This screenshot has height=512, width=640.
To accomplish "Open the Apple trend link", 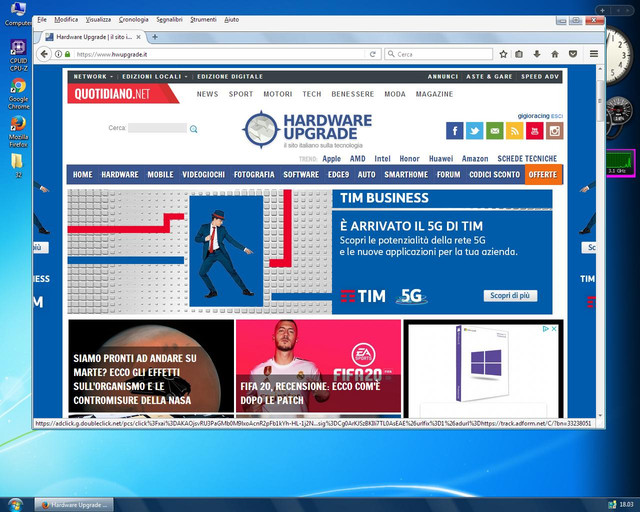I will point(331,158).
